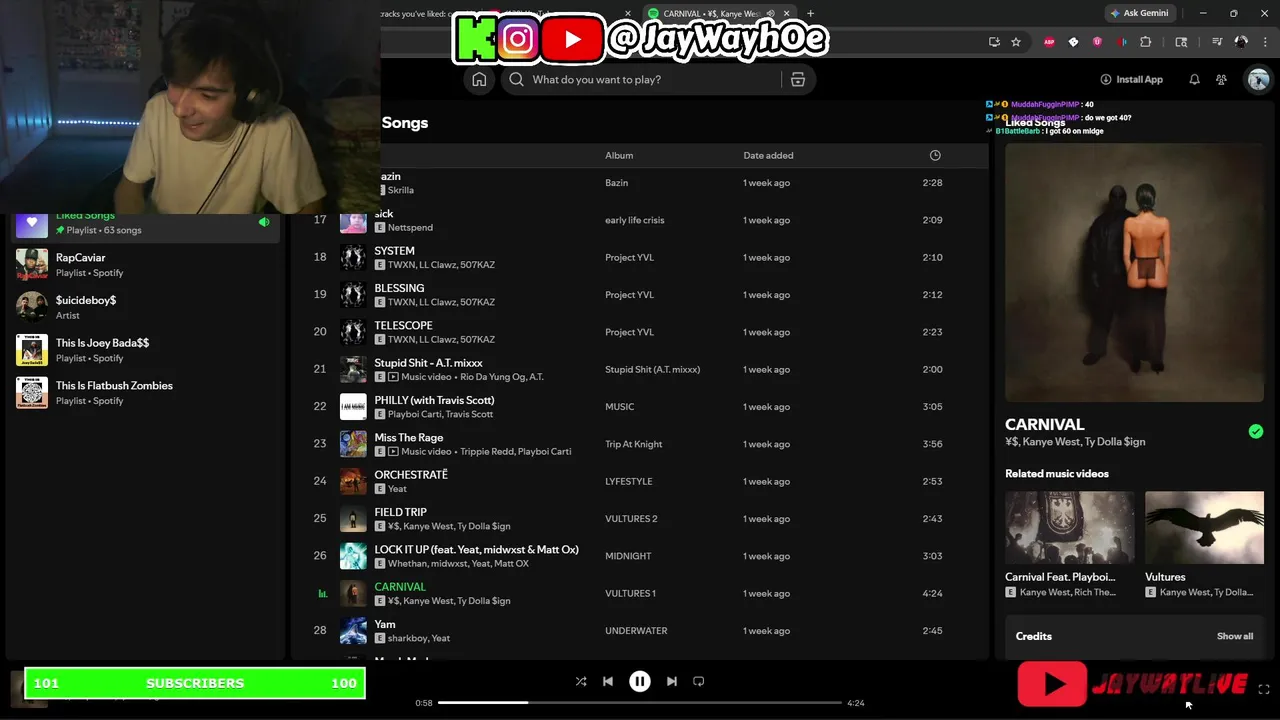Click 'What do you want to play?' search field

[640, 80]
